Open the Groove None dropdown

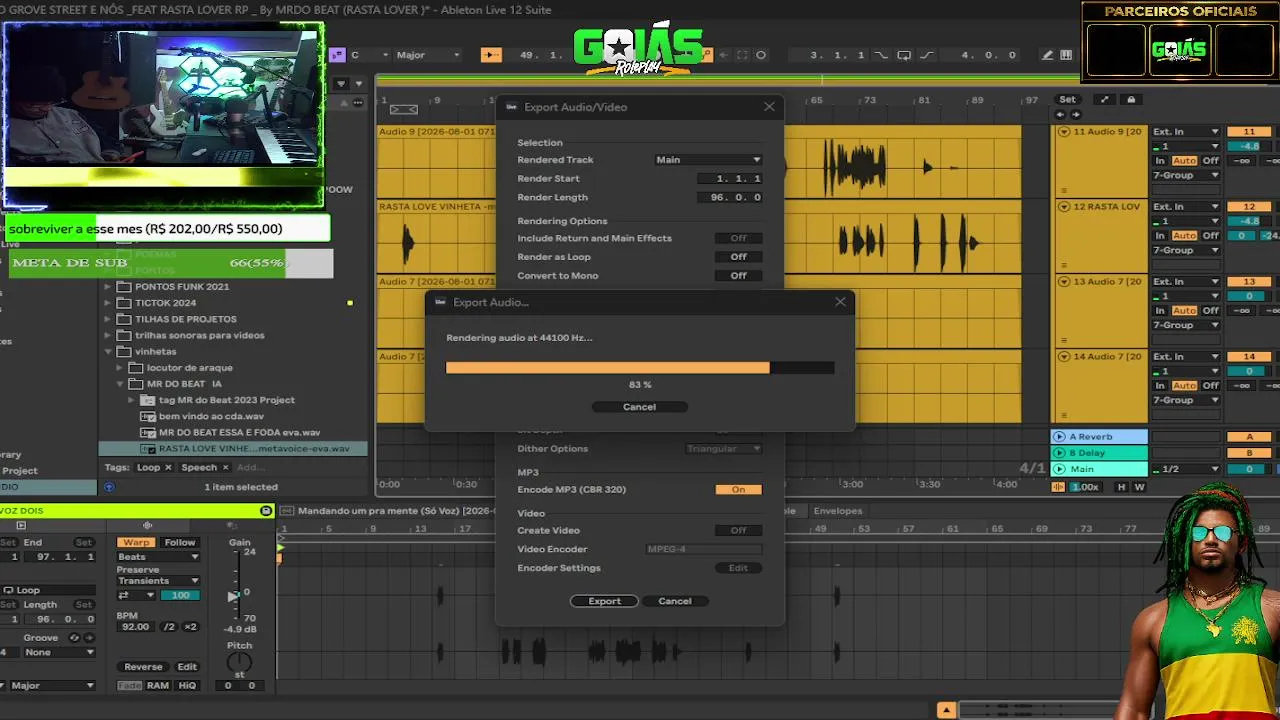[61, 653]
